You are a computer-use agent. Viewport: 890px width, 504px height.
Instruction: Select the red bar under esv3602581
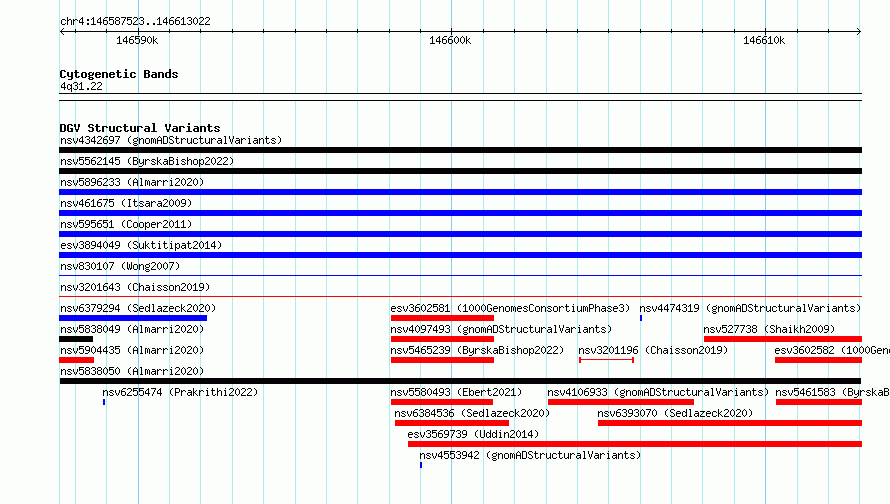pyautogui.click(x=442, y=318)
